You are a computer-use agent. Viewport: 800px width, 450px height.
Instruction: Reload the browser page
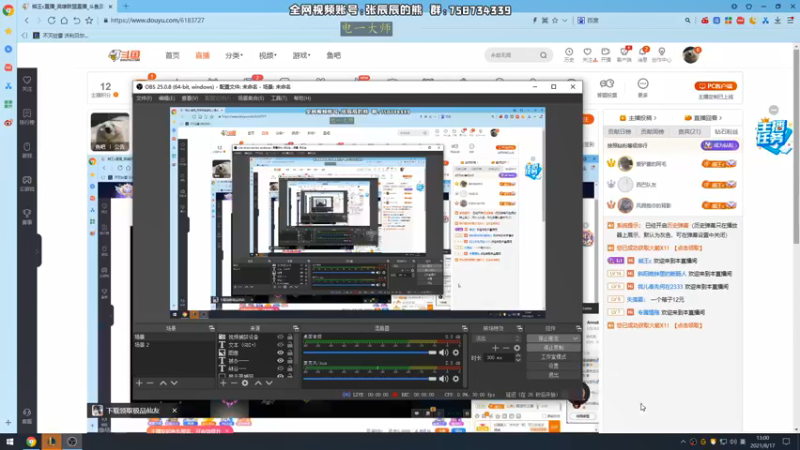(x=52, y=20)
